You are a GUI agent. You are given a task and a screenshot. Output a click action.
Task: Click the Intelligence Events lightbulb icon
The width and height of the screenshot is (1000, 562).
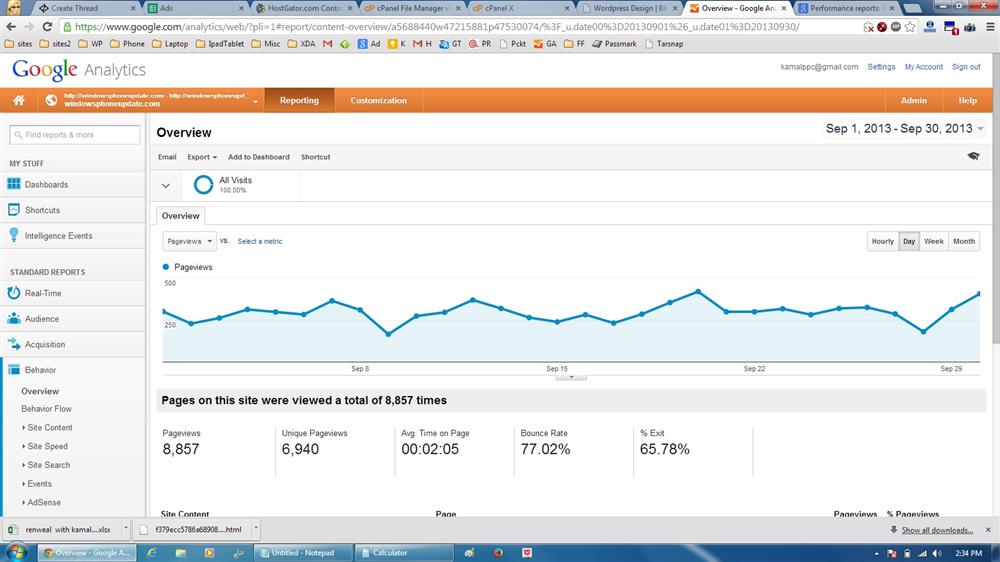13,235
